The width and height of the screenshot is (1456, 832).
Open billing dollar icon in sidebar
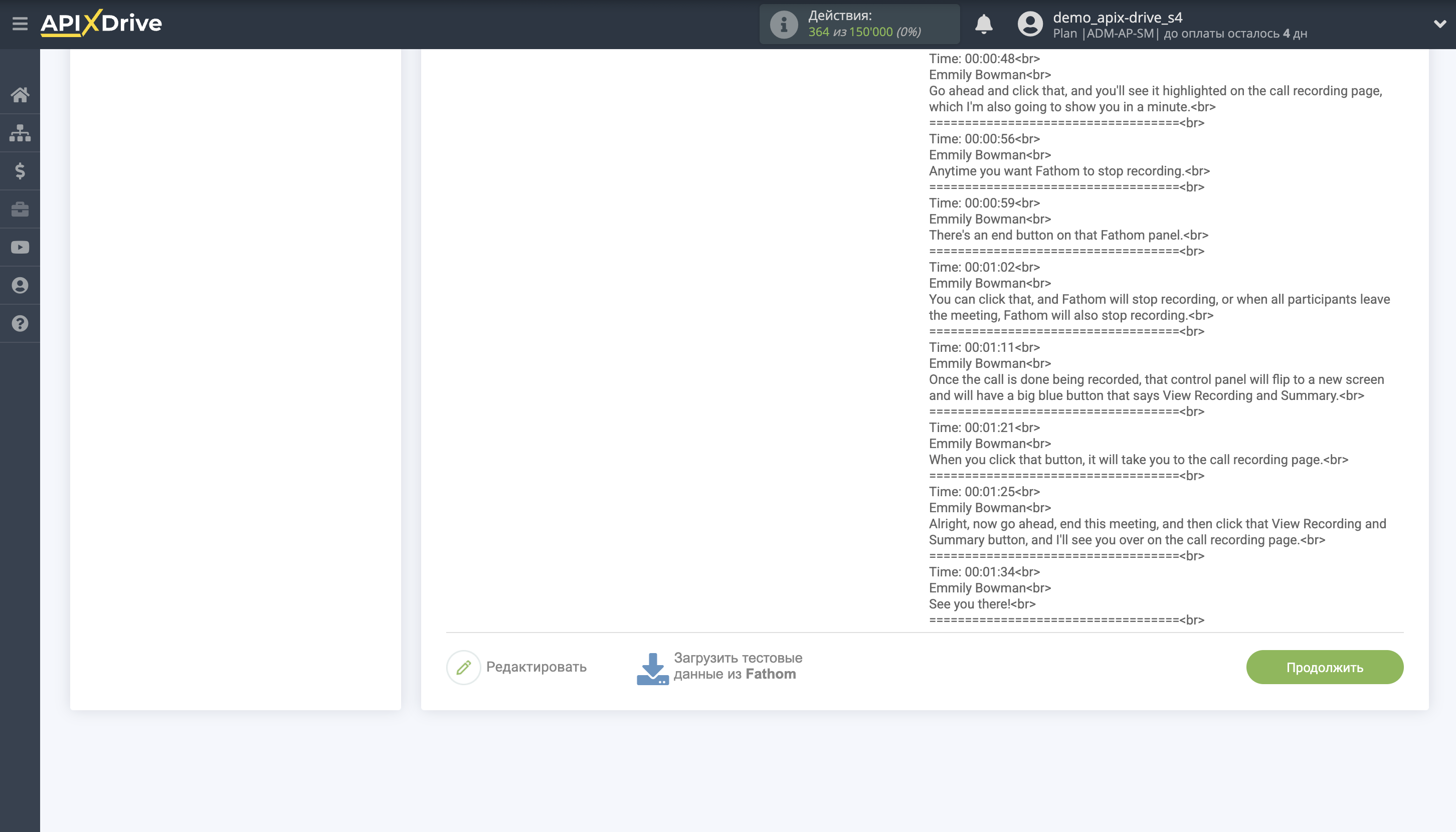[x=20, y=171]
